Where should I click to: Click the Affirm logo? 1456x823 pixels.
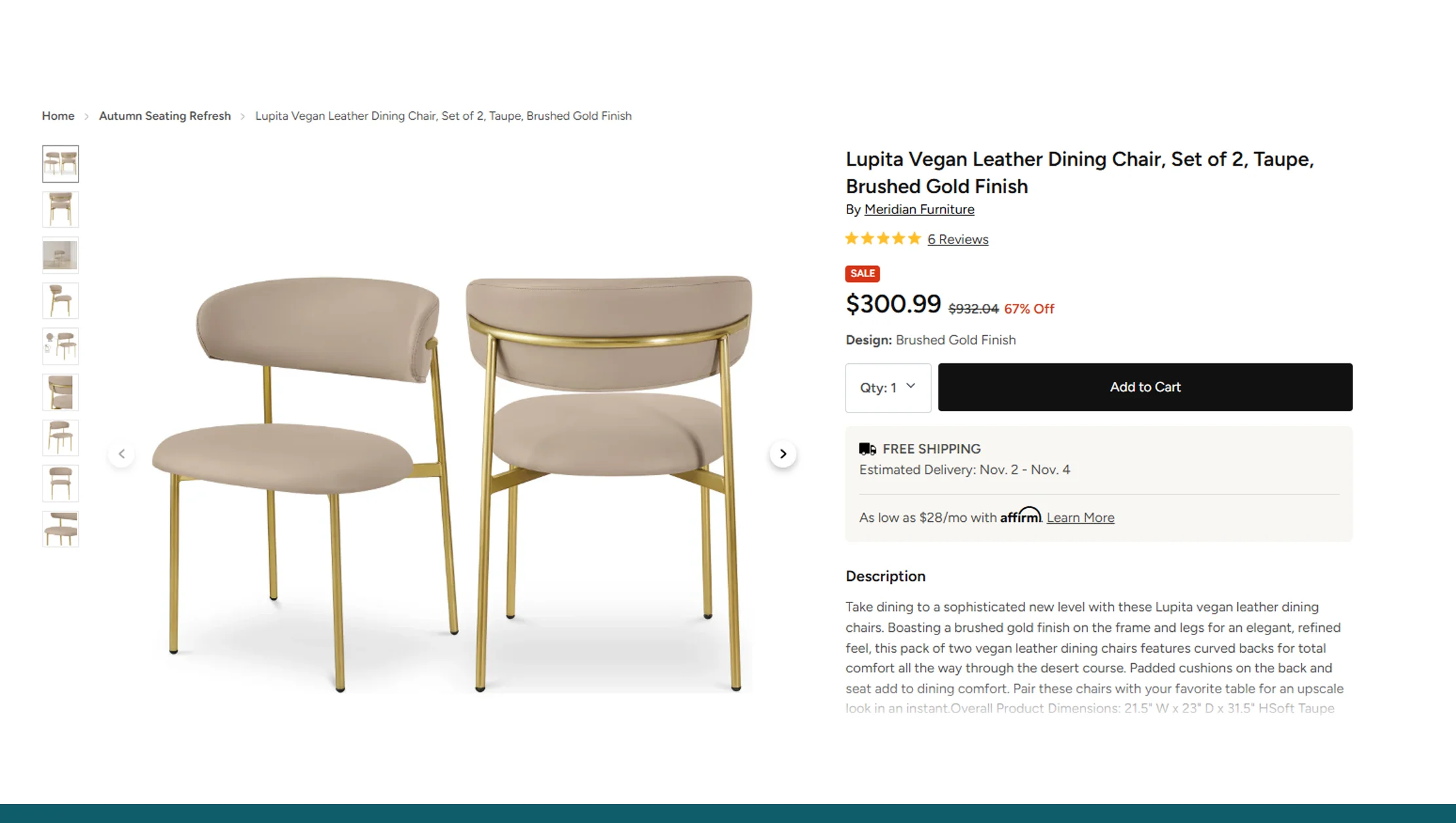point(1020,516)
